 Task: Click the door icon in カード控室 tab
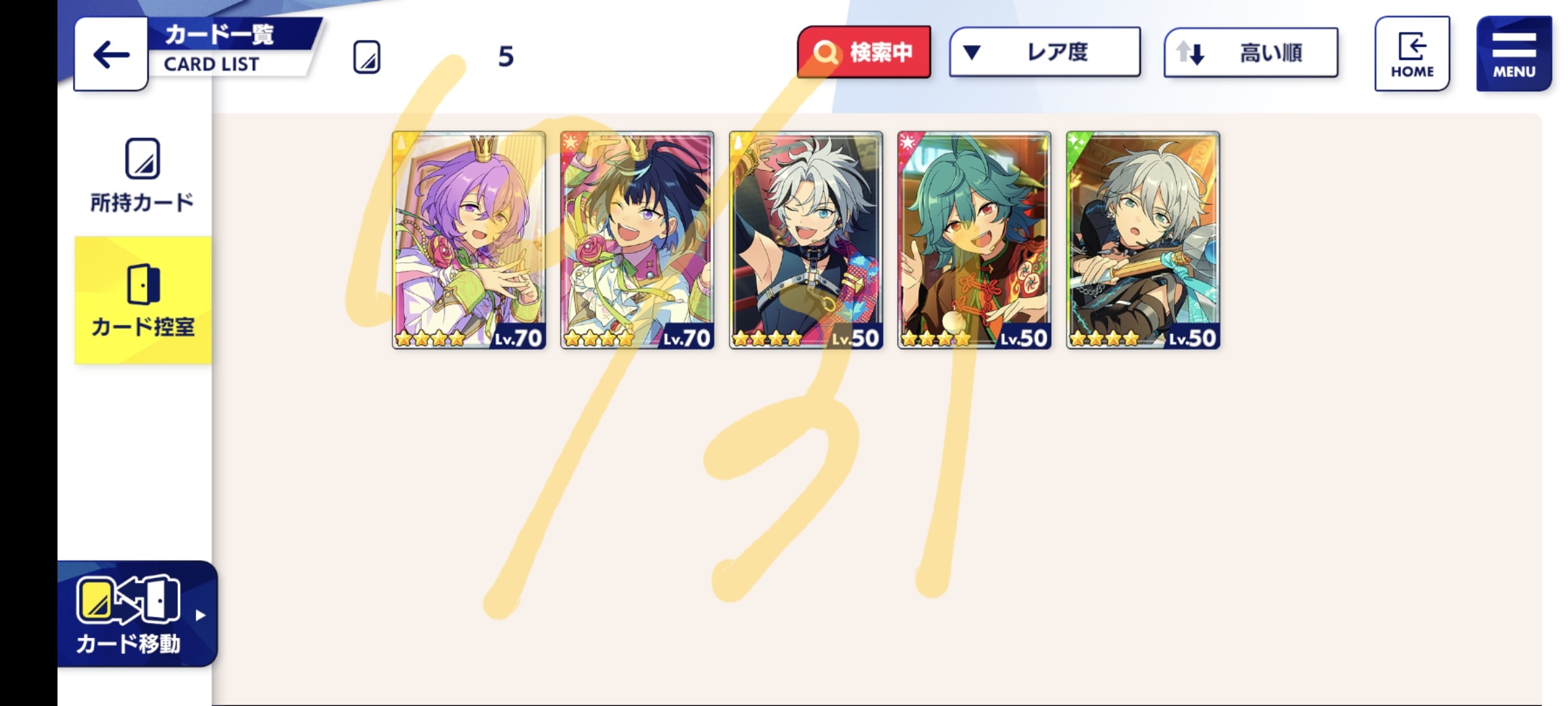(x=143, y=284)
